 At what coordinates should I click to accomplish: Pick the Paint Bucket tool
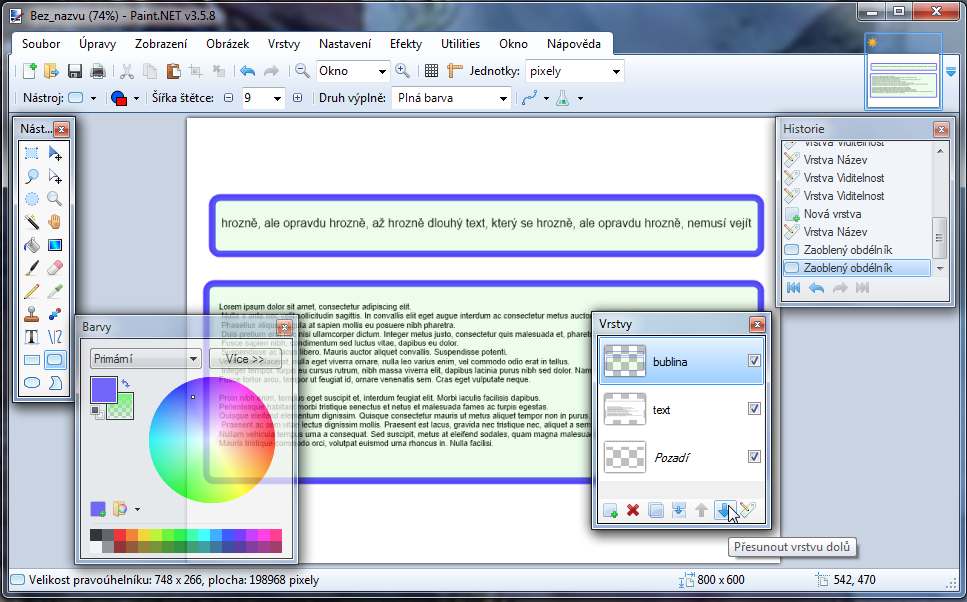coord(32,245)
